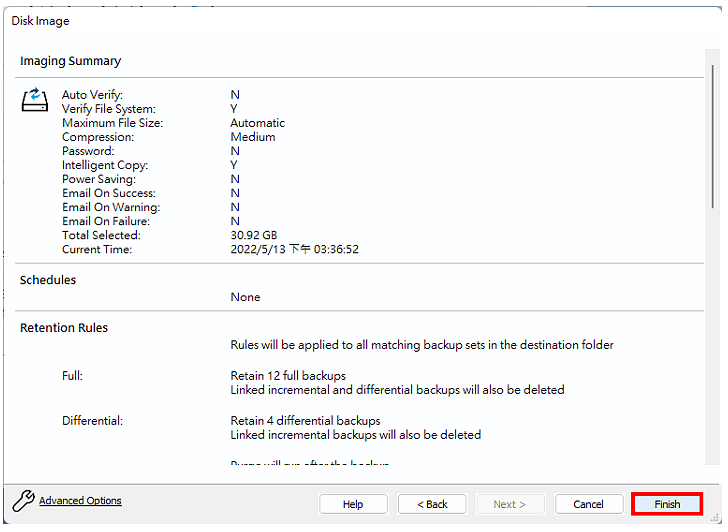Click the 'Auto Verify:' label
The image size is (728, 532).
pos(92,95)
